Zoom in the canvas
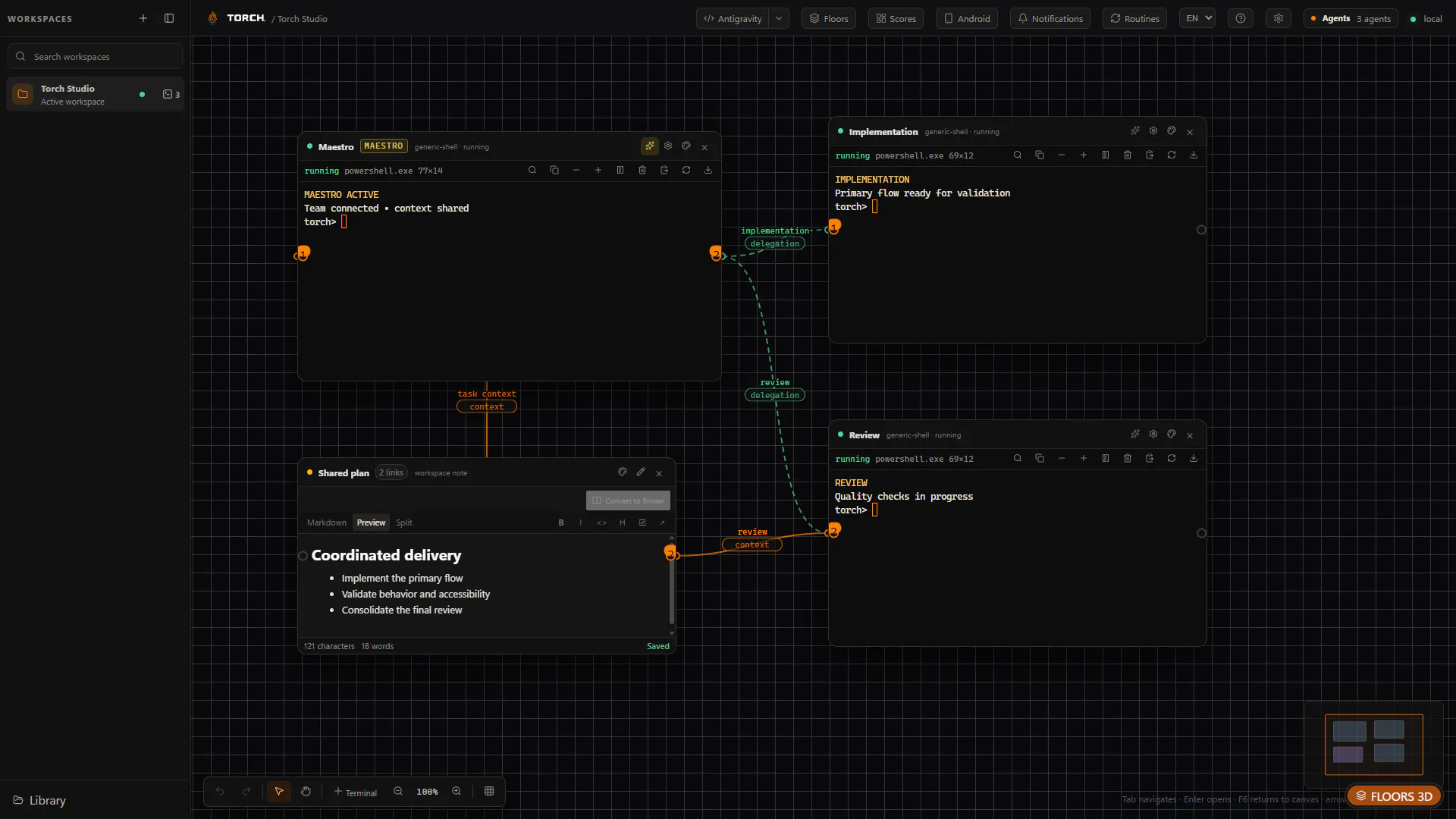Image resolution: width=1456 pixels, height=819 pixels. click(x=457, y=791)
